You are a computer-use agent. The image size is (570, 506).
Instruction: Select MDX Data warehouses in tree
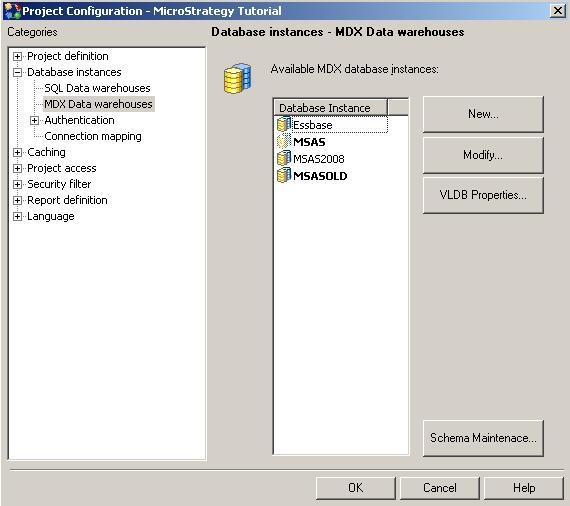point(99,104)
